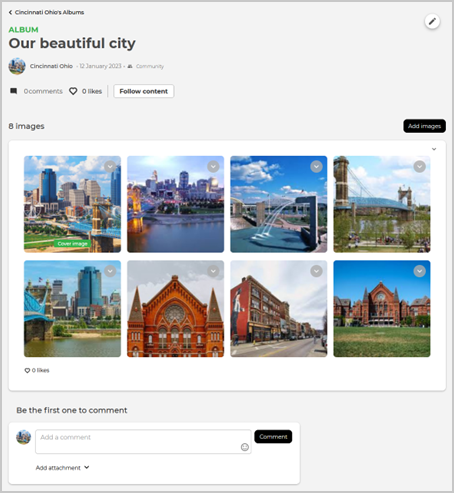Image resolution: width=454 pixels, height=493 pixels.
Task: Open options dropdown on the riverside bridge skyline photo
Action: [110, 271]
